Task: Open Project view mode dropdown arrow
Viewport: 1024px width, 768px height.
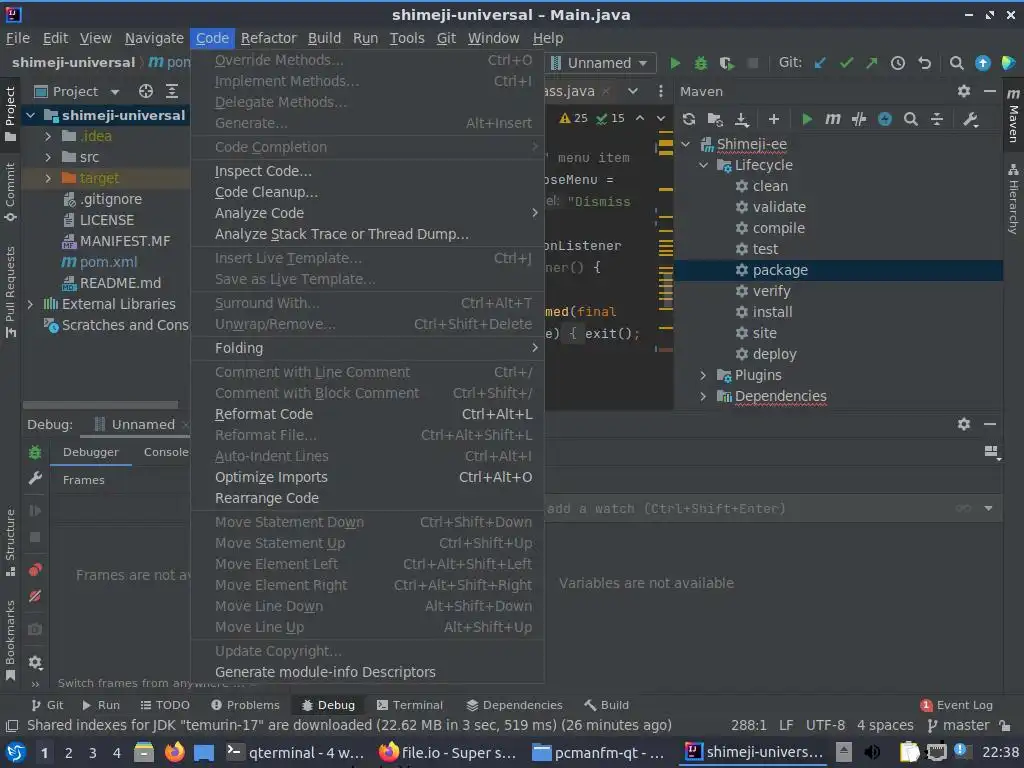Action: coord(115,92)
